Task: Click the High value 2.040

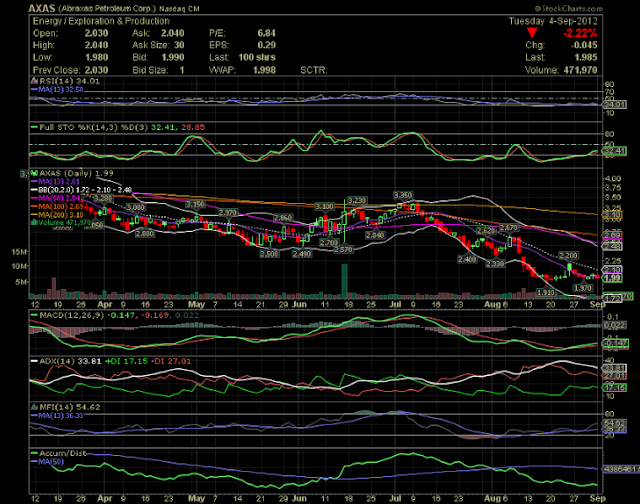Action: tap(96, 45)
